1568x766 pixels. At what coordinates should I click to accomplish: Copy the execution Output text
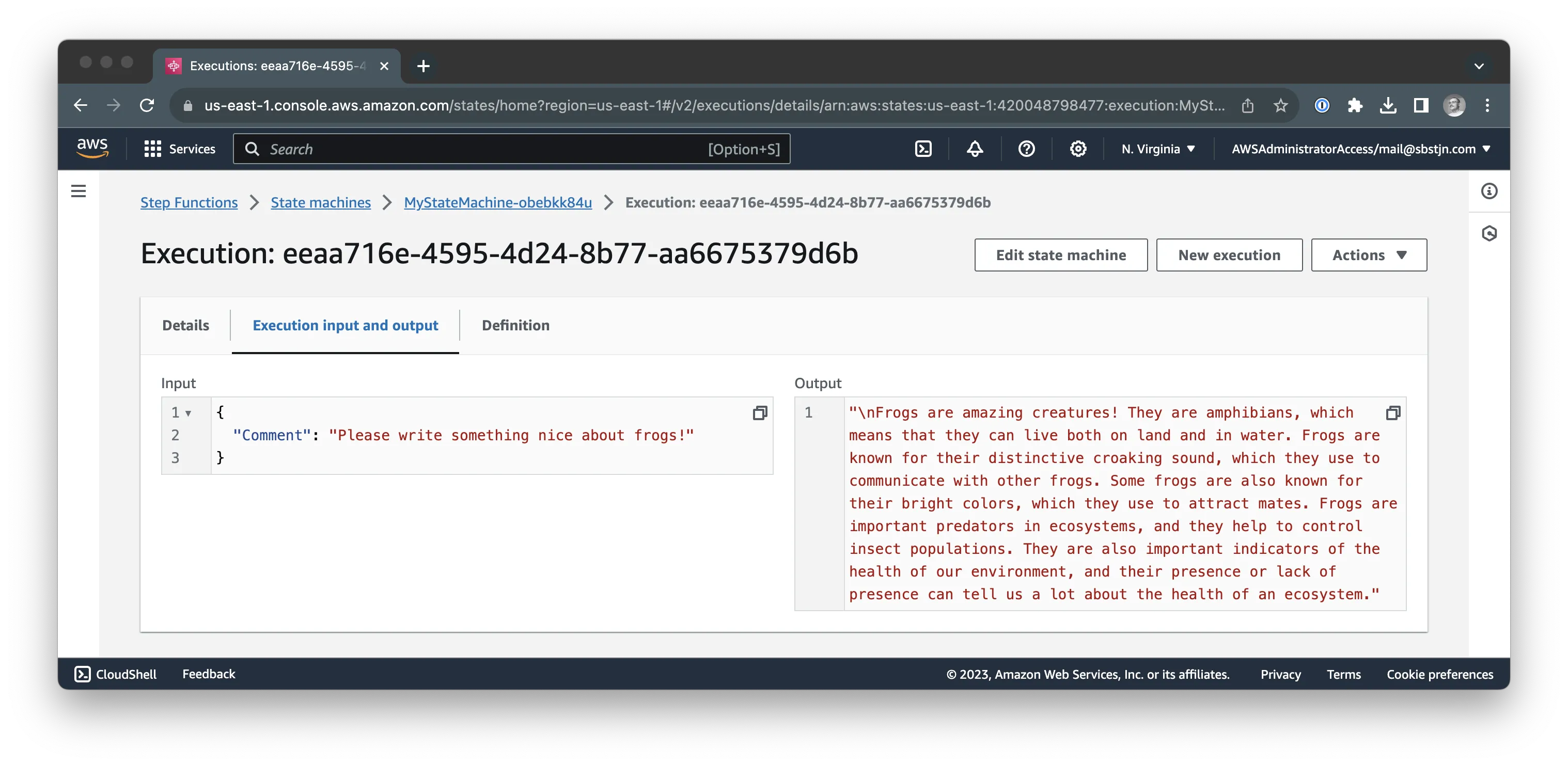[x=1393, y=413]
